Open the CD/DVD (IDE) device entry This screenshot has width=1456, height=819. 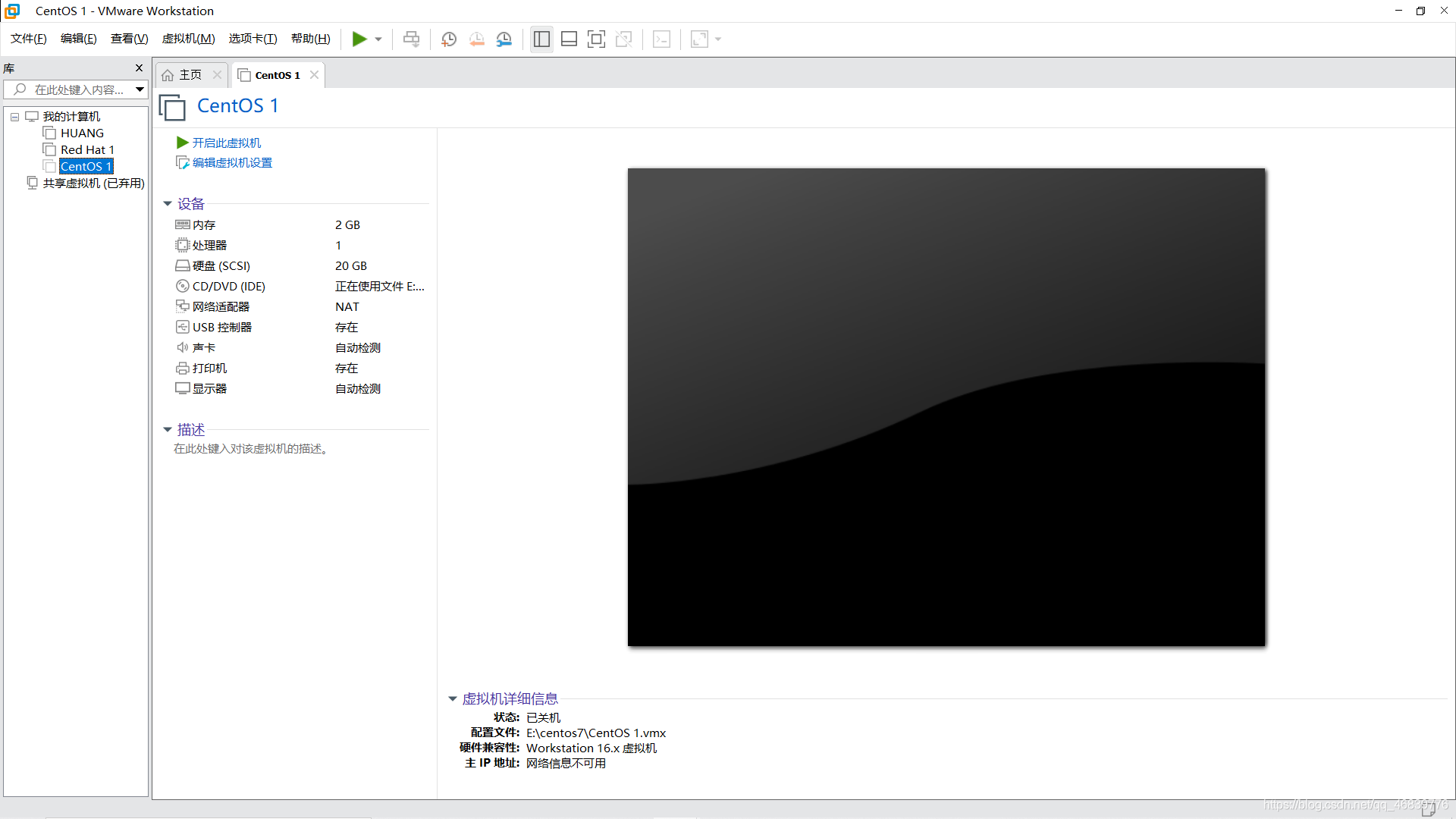point(221,287)
